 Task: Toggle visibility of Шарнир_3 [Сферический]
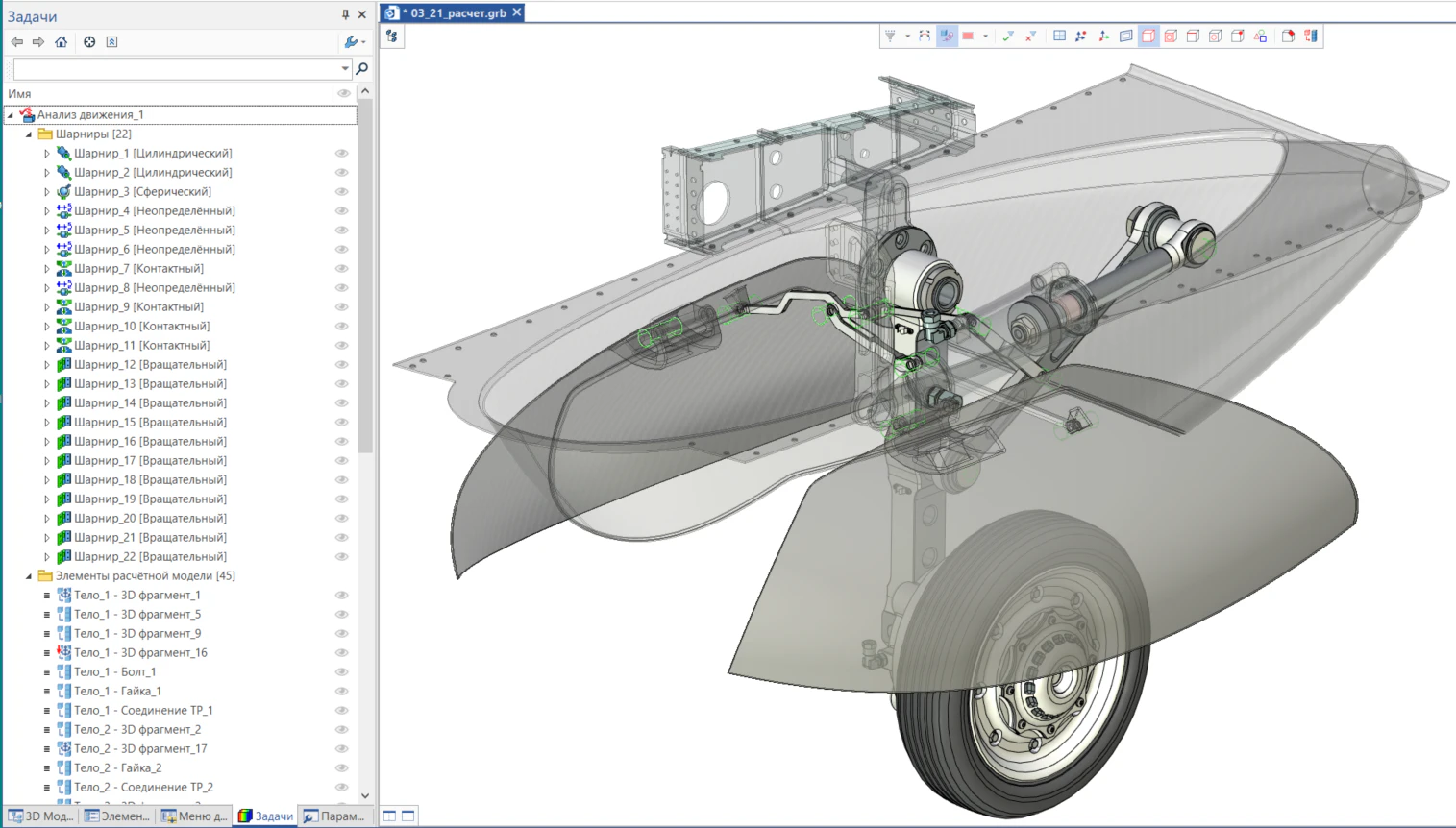[341, 192]
